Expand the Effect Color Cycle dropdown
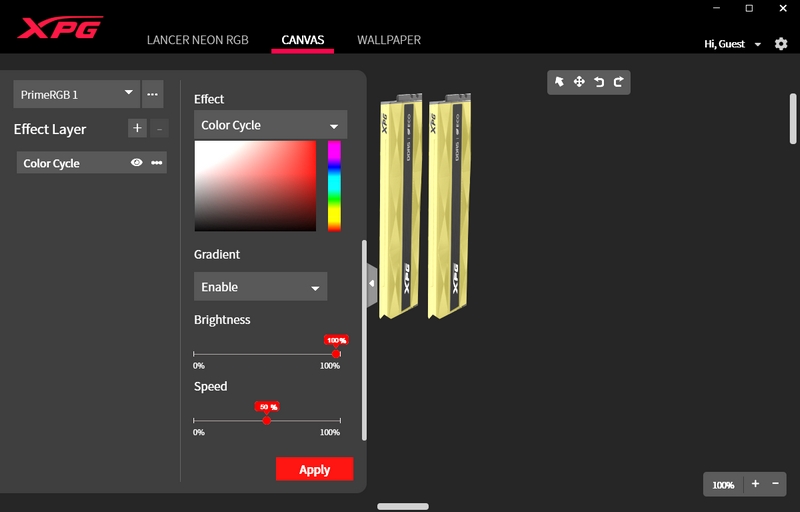 270,125
